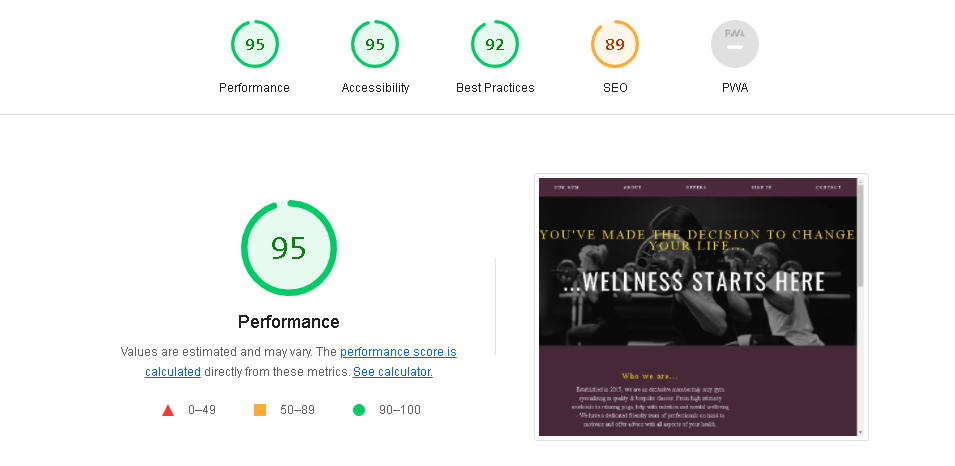The image size is (955, 466).
Task: Click the scroll-down arrow in page preview
Action: tap(861, 432)
